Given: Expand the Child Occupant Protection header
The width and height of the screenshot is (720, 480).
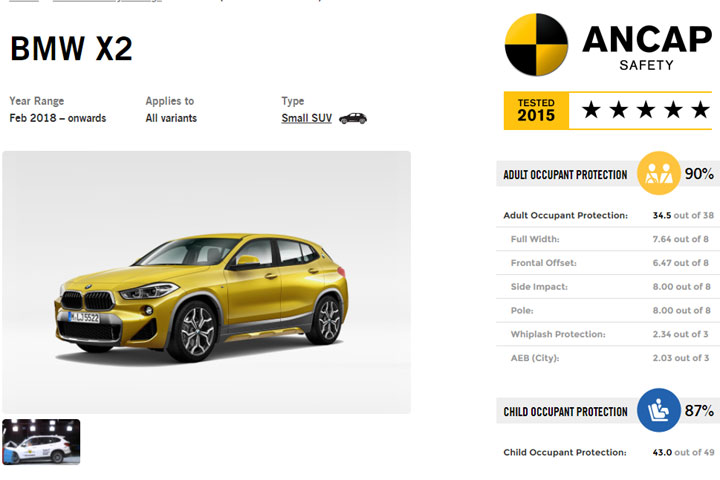Looking at the screenshot, I should point(566,411).
